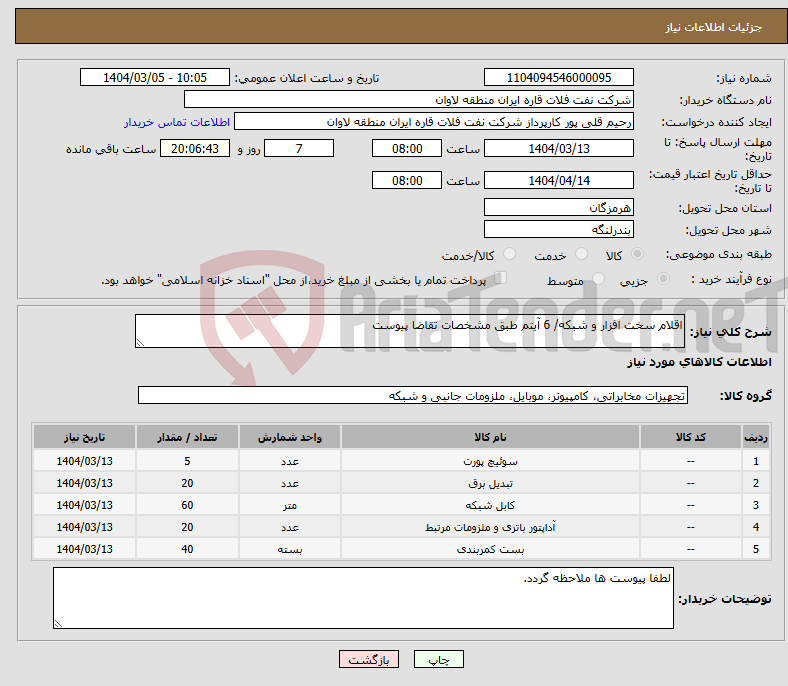Click the ردیف column header
Screen dimensions: 788x686
[755, 437]
